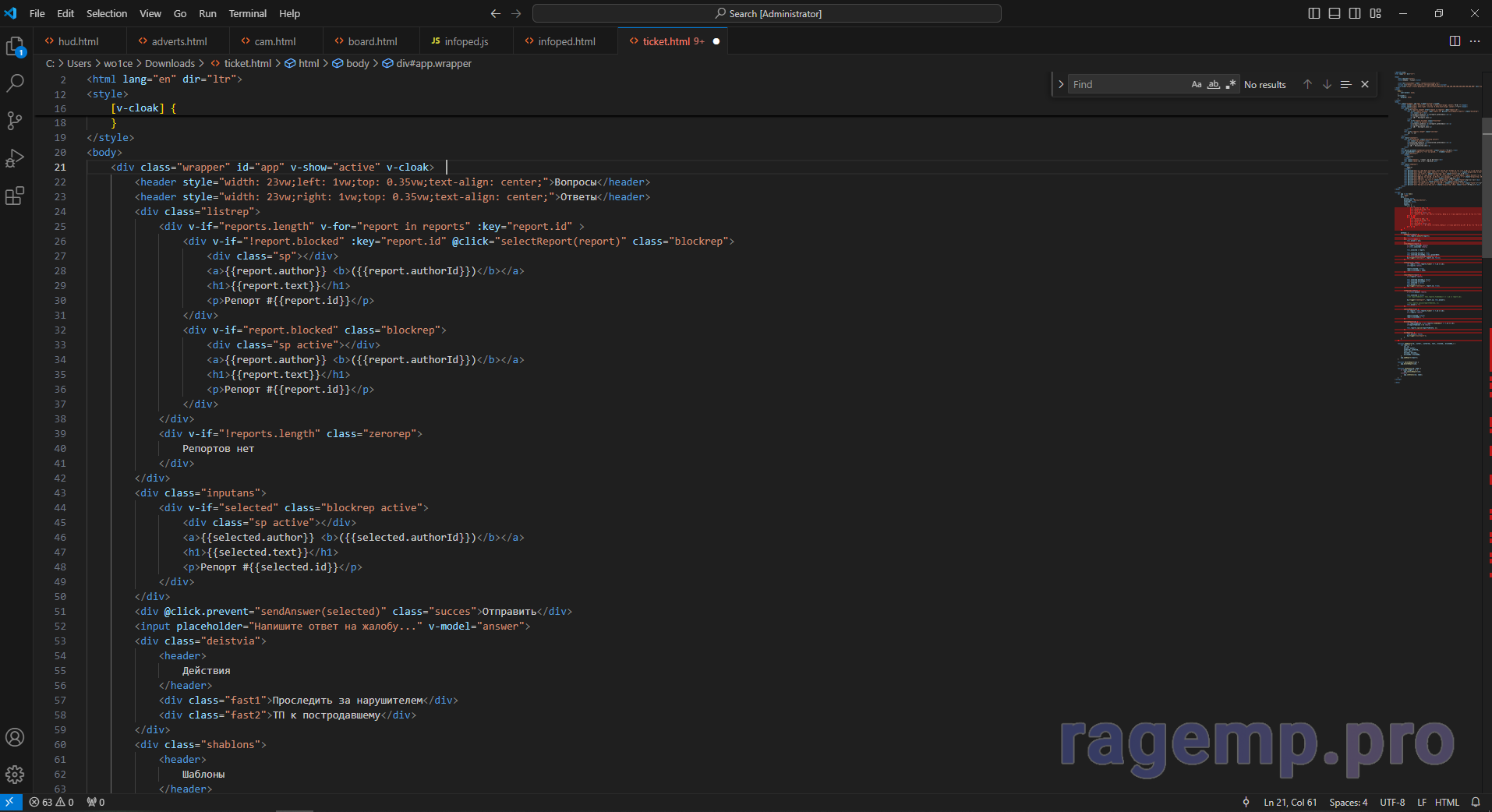Click the vertical scrollbar slider in editor

[1487, 187]
